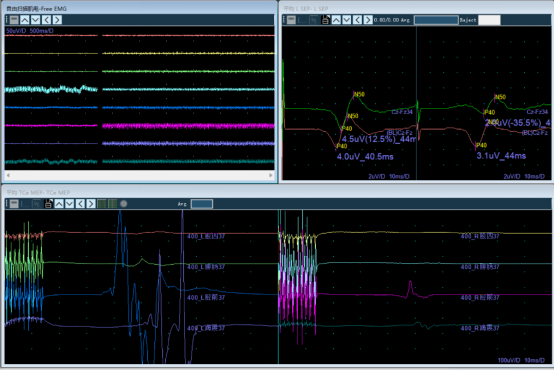Image resolution: width=554 pixels, height=370 pixels.
Task: Click the left arrow in Free EMG toolbar
Action: (46, 20)
